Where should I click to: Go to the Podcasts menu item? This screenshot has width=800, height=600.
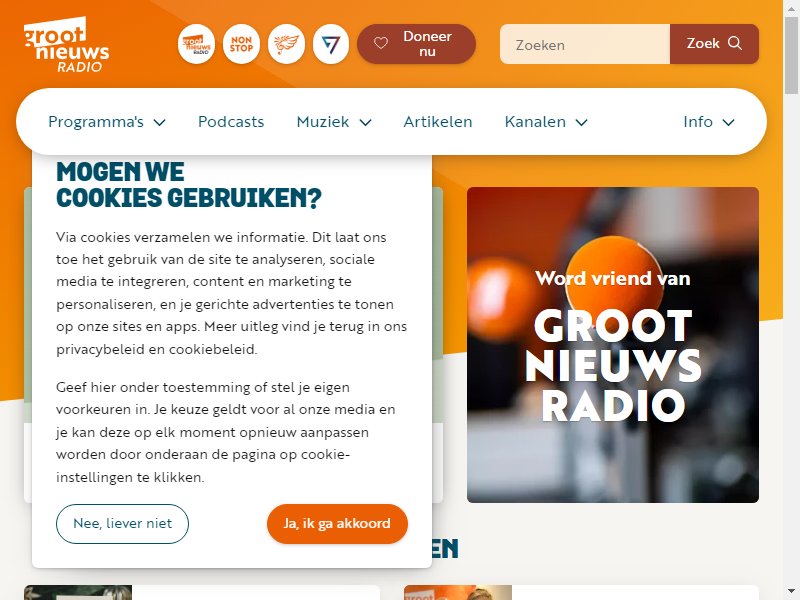tap(231, 122)
